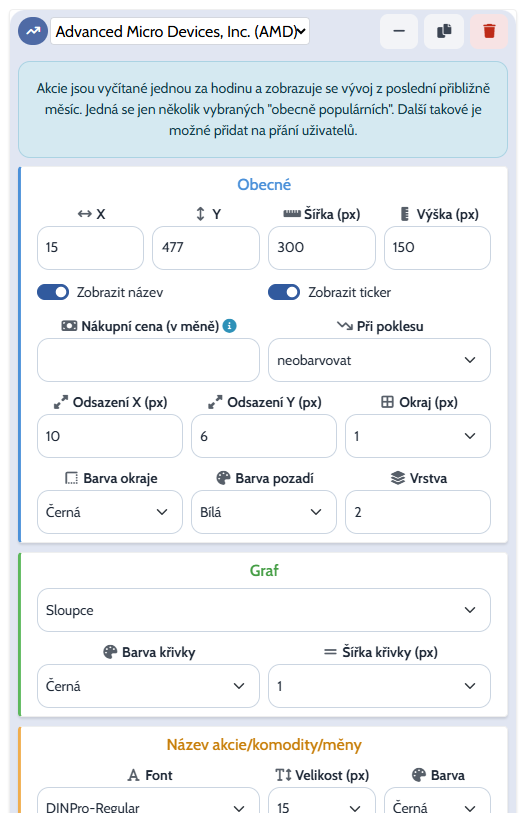Click the Obecné section heading
Image resolution: width=526 pixels, height=813 pixels.
click(x=264, y=185)
